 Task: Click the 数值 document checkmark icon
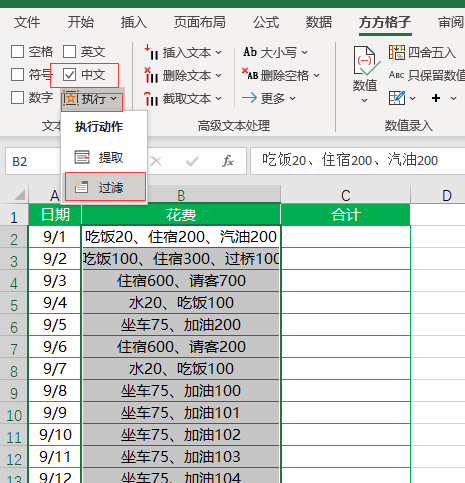pyautogui.click(x=366, y=61)
